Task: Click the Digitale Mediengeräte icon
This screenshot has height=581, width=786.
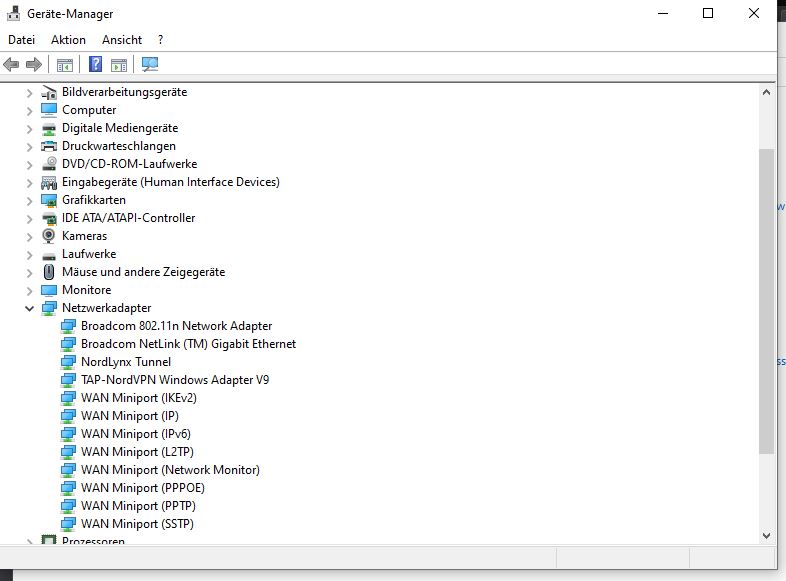Action: coord(49,128)
